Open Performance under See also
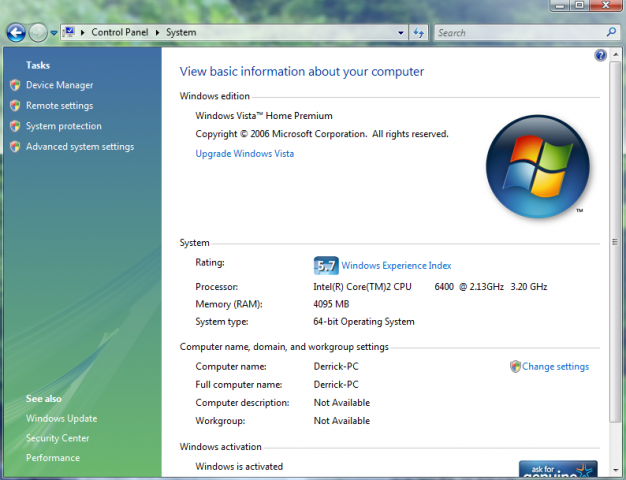Image resolution: width=626 pixels, height=480 pixels. pyautogui.click(x=53, y=458)
